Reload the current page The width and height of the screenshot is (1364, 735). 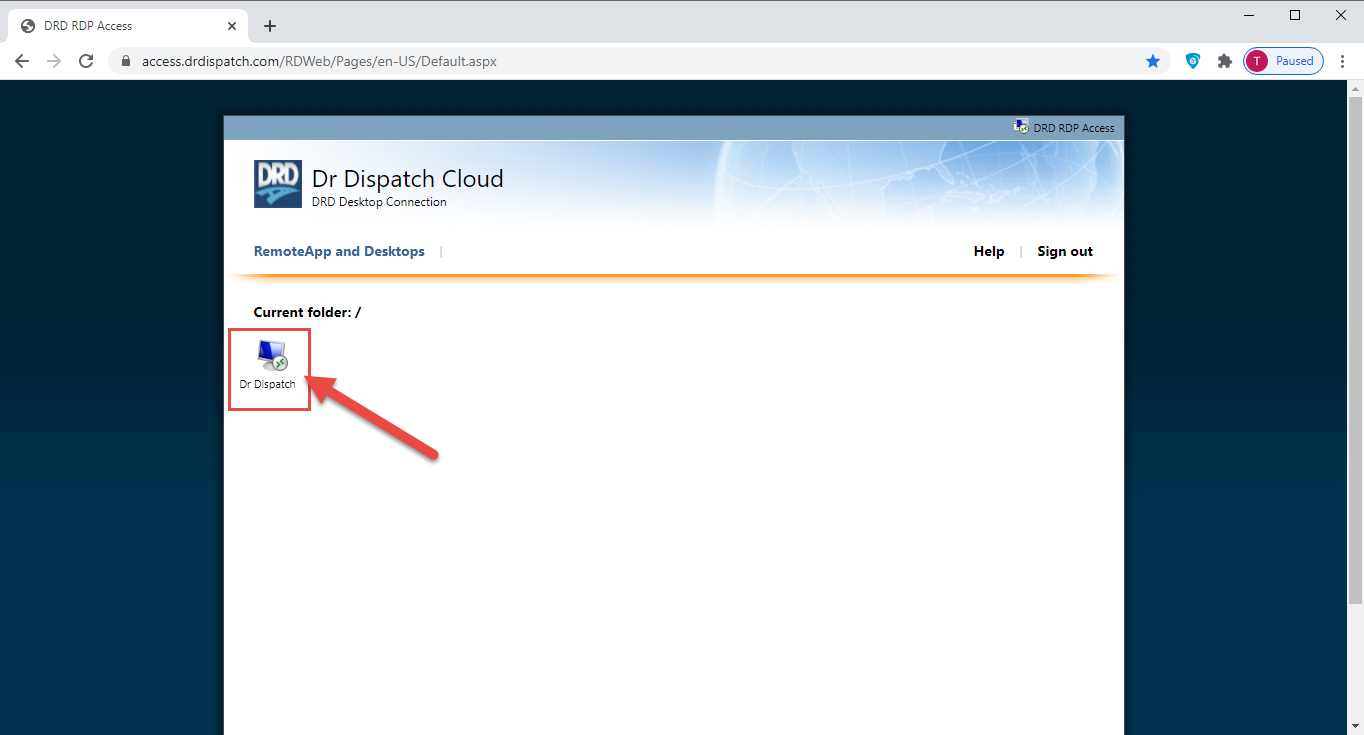point(87,61)
